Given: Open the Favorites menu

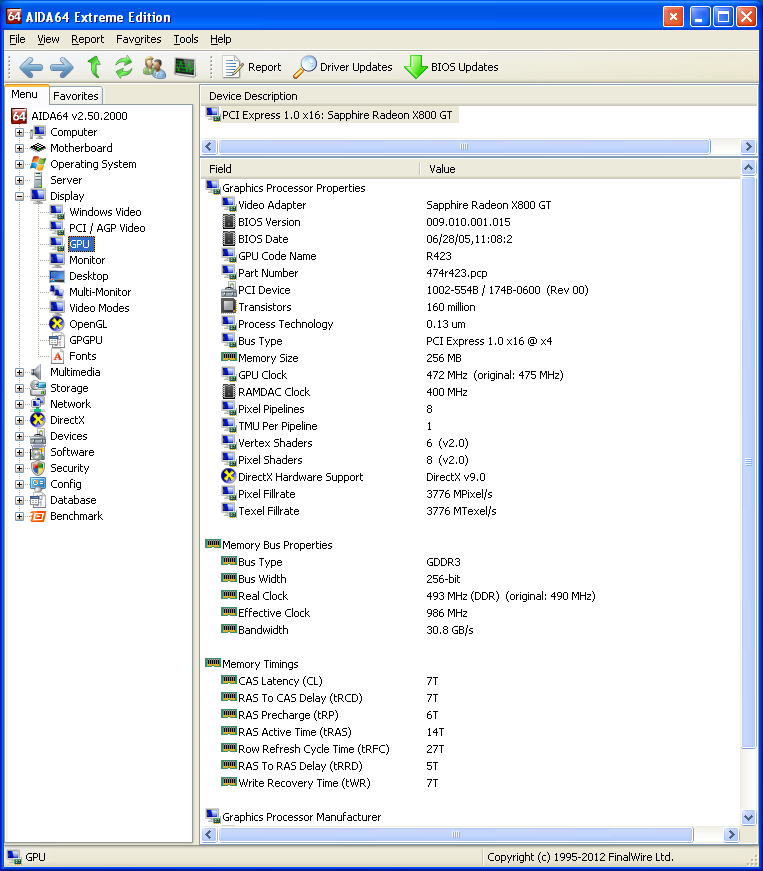Looking at the screenshot, I should pos(138,39).
